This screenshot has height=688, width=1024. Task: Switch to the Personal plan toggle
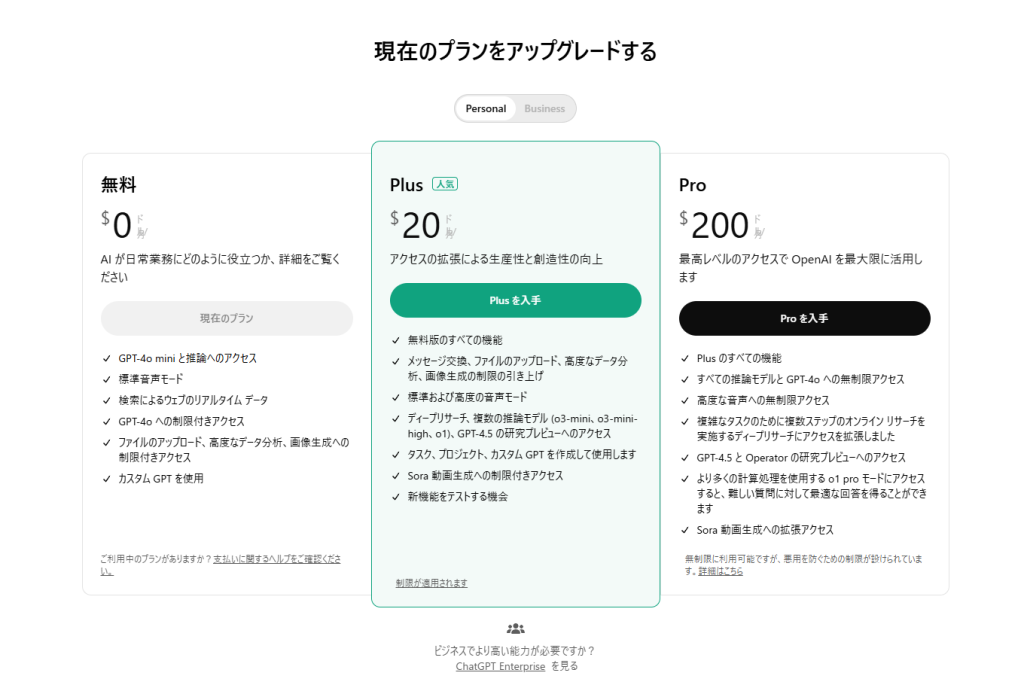tap(485, 108)
